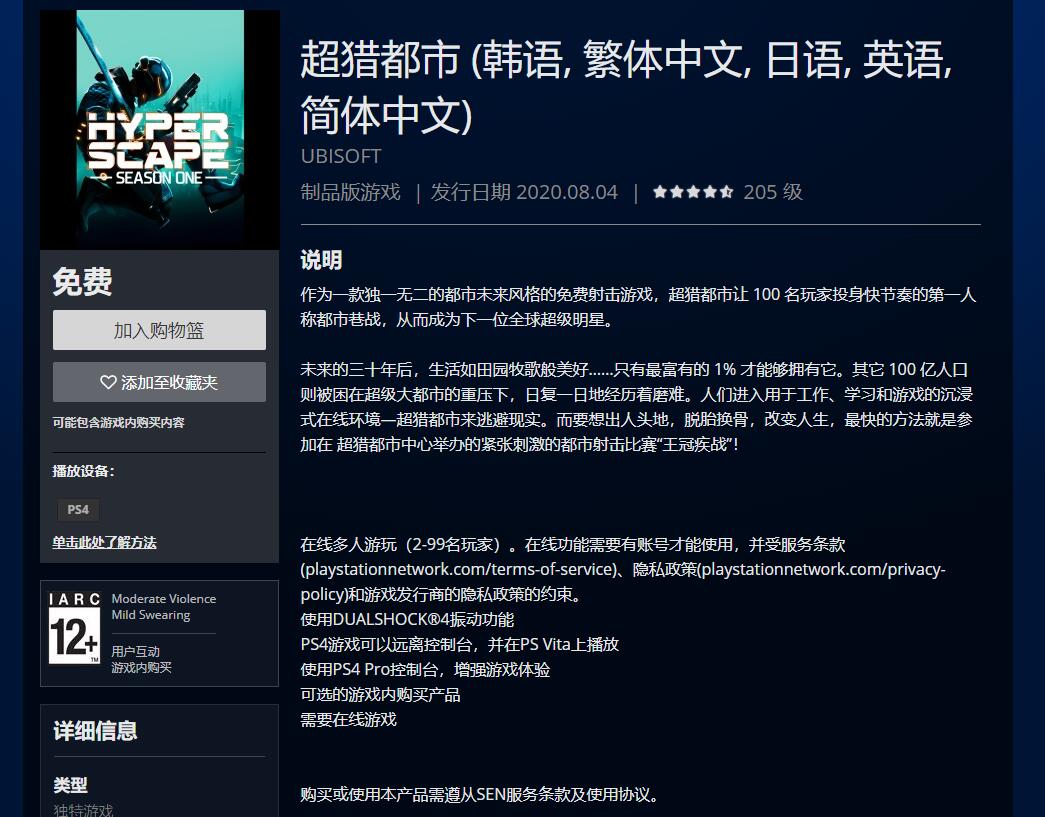Open the 独特游戏 genre link

[x=83, y=809]
